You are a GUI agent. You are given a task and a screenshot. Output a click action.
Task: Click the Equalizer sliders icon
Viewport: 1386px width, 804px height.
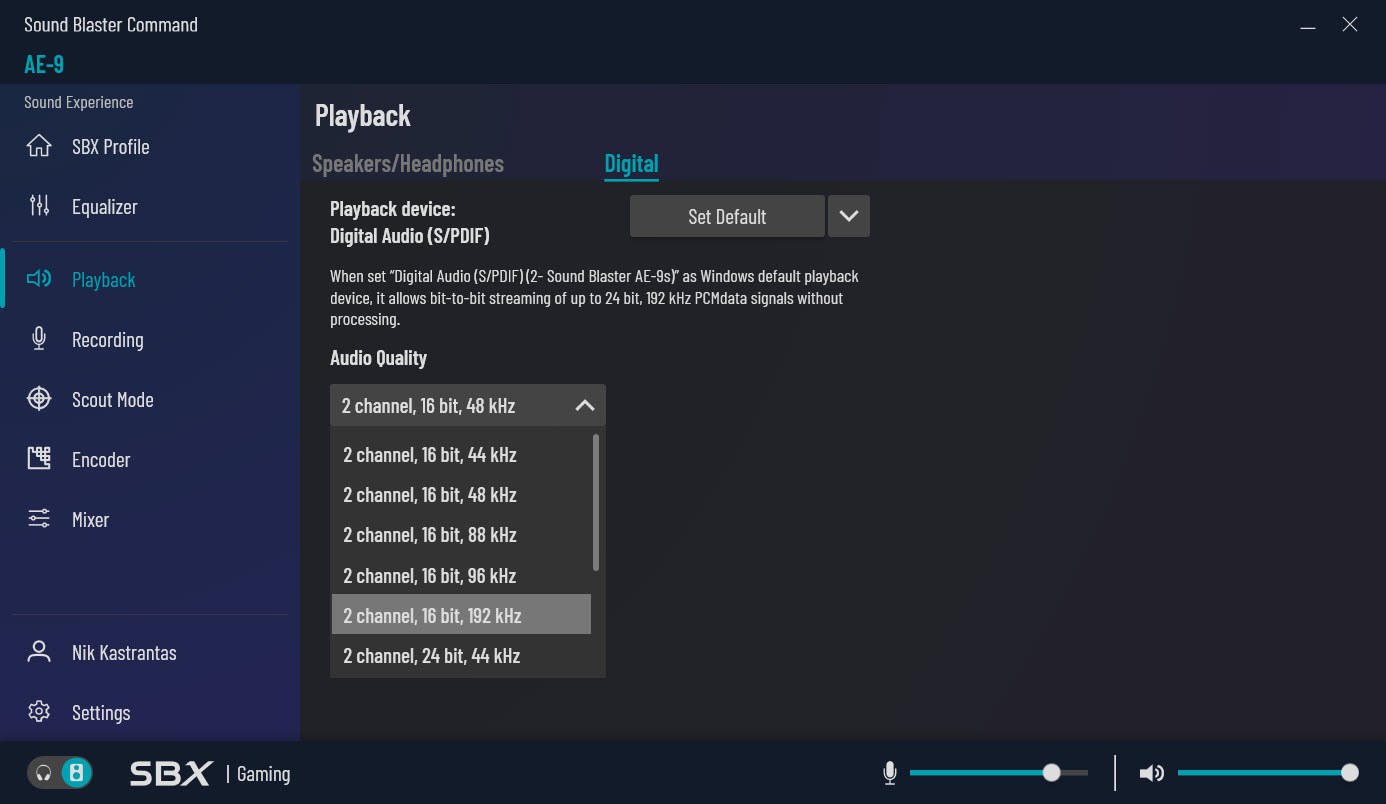coord(39,206)
